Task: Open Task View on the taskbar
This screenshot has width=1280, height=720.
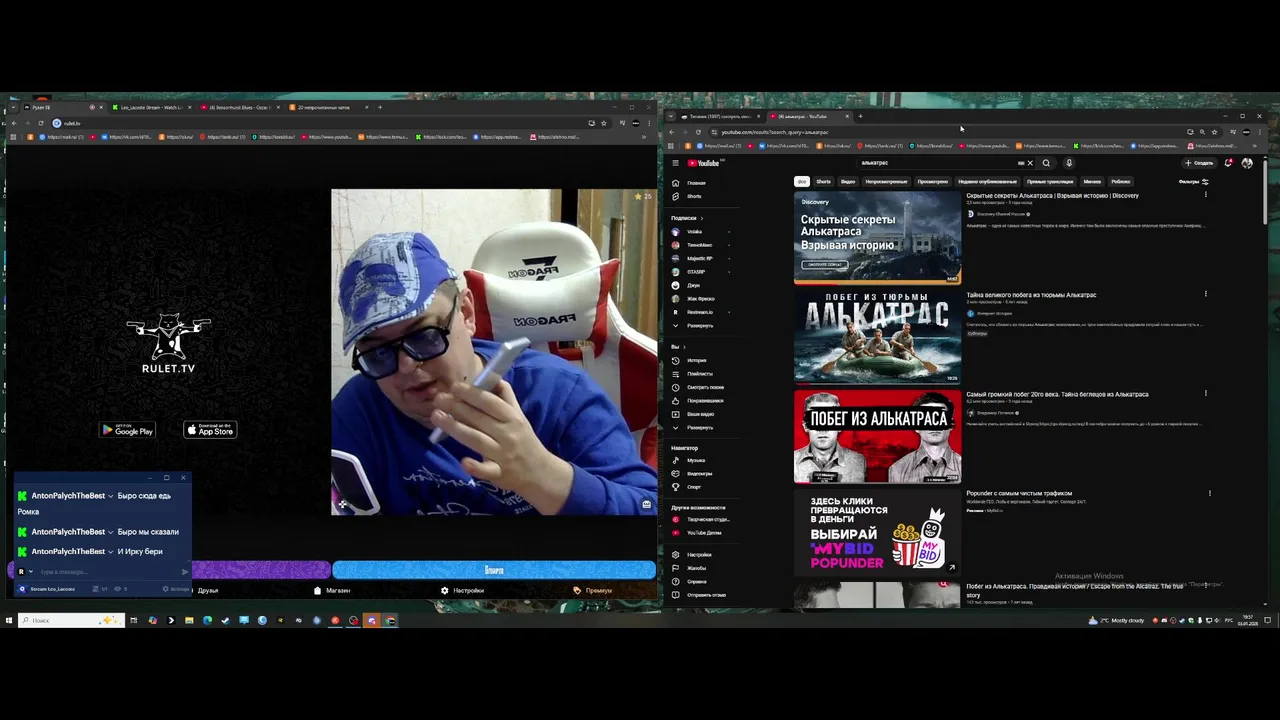Action: tap(133, 620)
